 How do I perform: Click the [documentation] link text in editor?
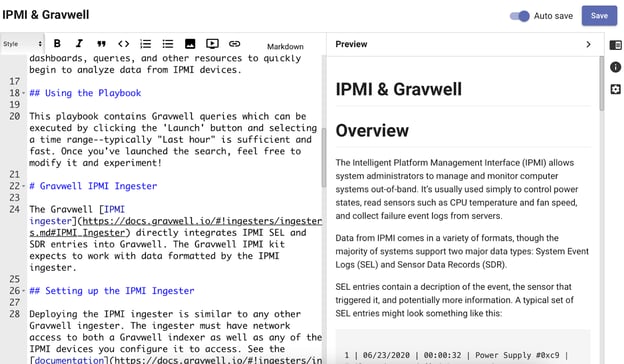click(x=69, y=360)
